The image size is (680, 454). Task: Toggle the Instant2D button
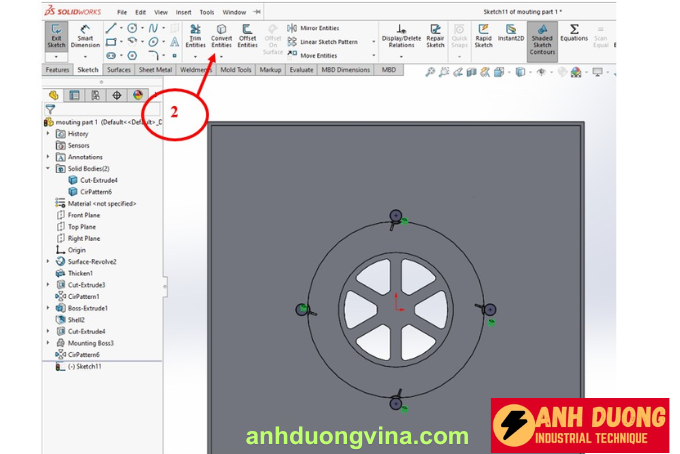click(x=511, y=37)
